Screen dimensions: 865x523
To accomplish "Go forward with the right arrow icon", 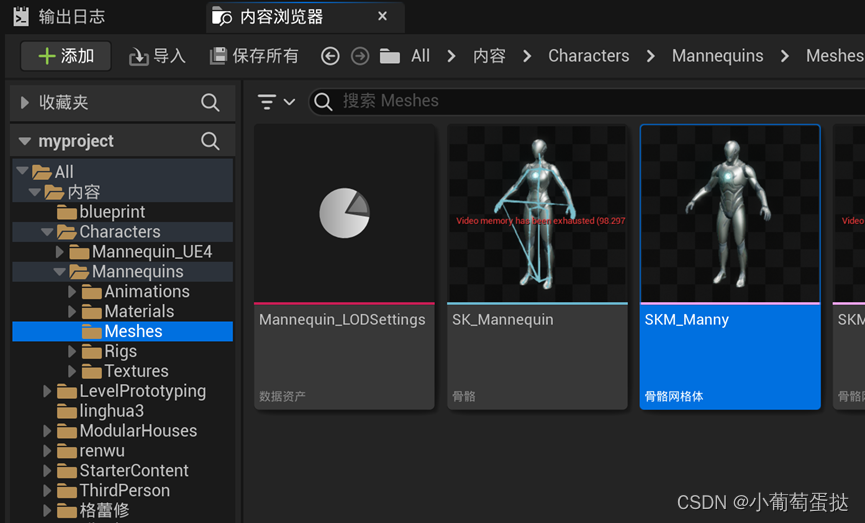I will (x=360, y=56).
